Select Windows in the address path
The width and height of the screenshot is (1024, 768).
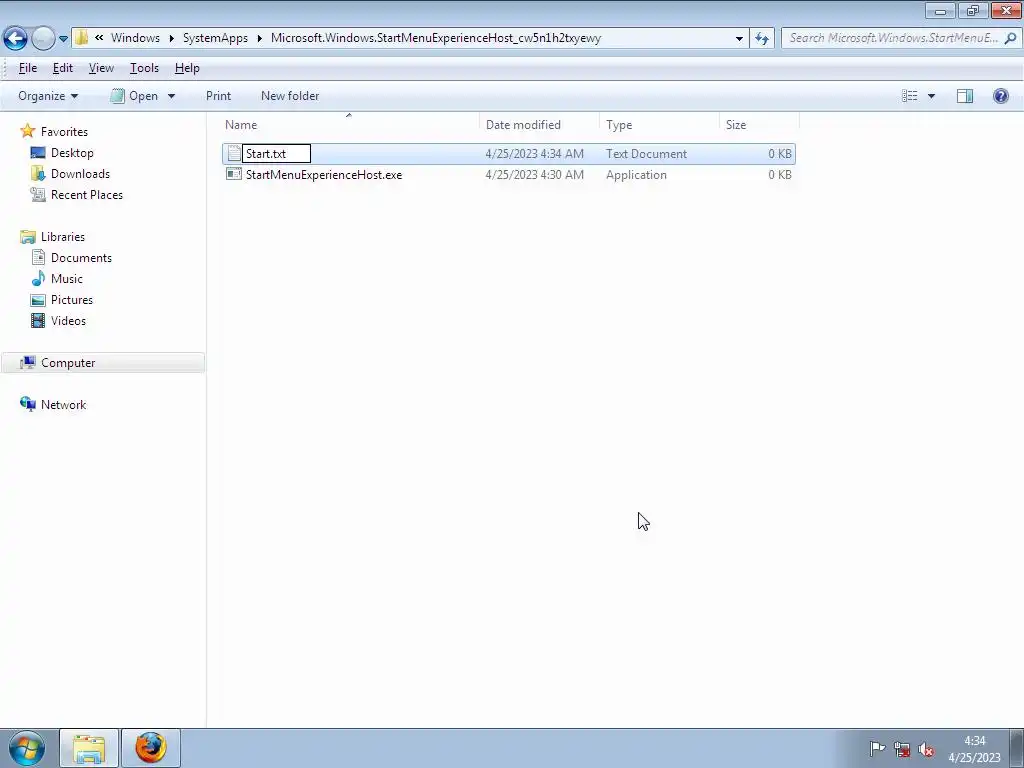point(135,38)
